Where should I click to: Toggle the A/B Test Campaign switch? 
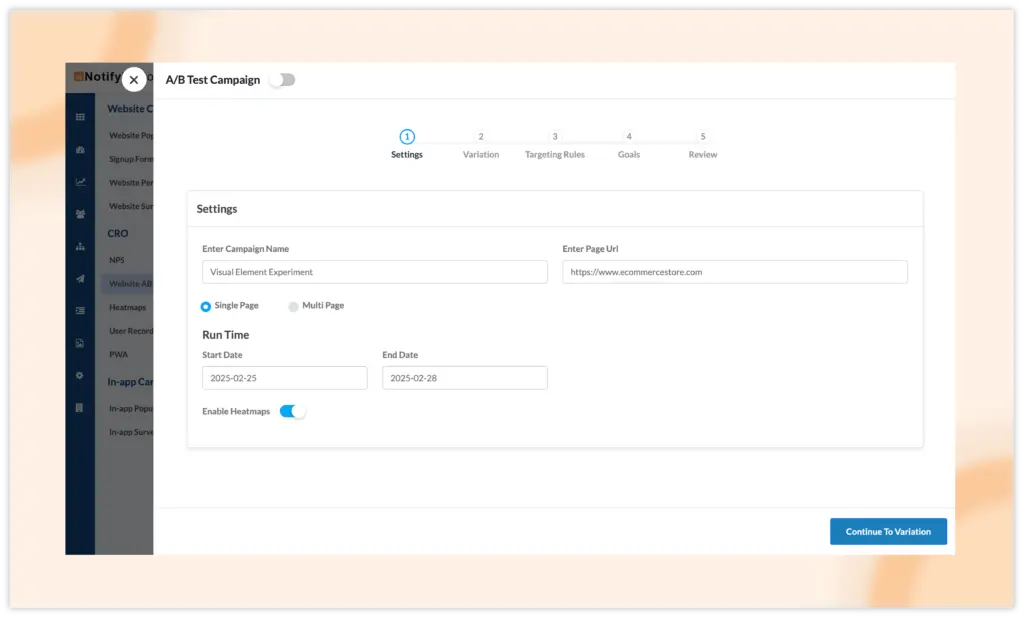(x=283, y=80)
